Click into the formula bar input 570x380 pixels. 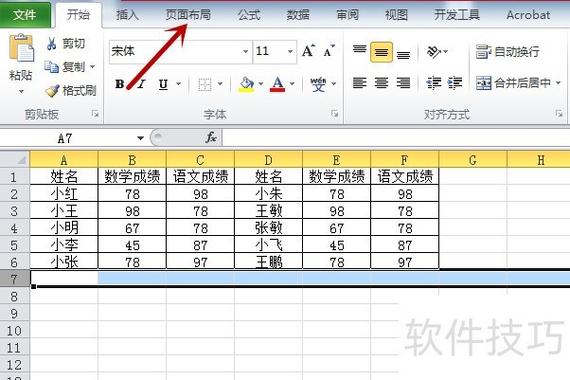(x=396, y=138)
